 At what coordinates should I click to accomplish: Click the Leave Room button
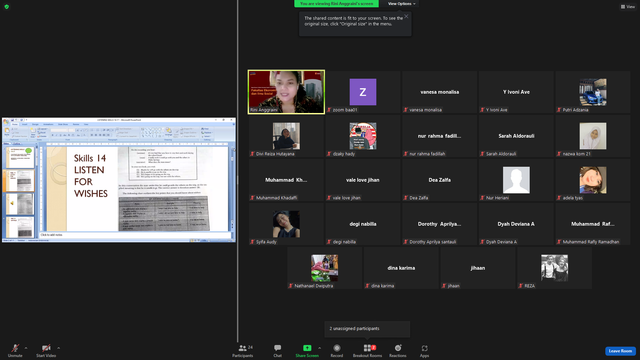click(620, 351)
